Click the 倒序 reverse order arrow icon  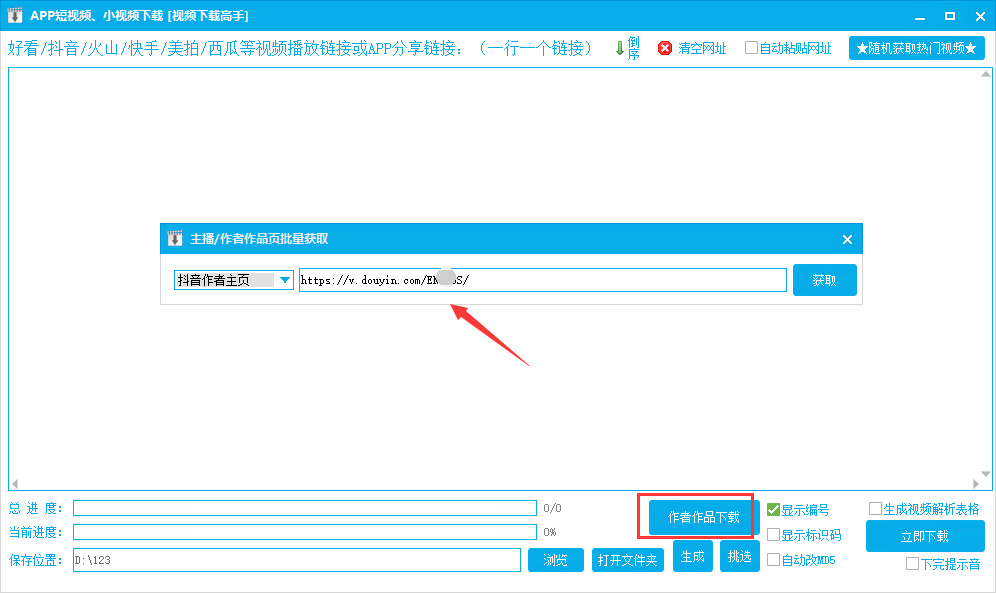[x=620, y=48]
